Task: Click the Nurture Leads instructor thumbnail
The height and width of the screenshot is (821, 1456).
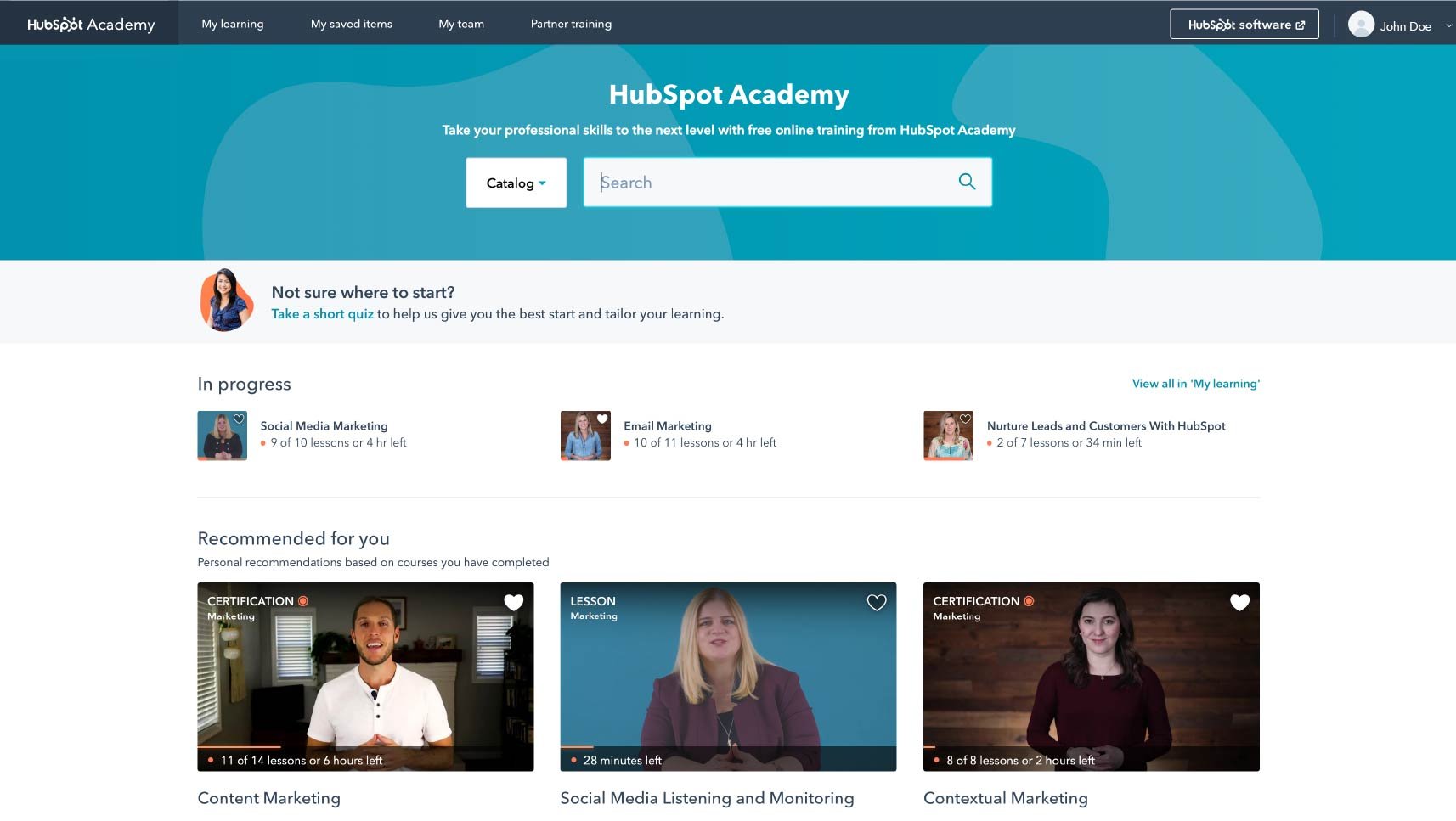Action: click(948, 436)
